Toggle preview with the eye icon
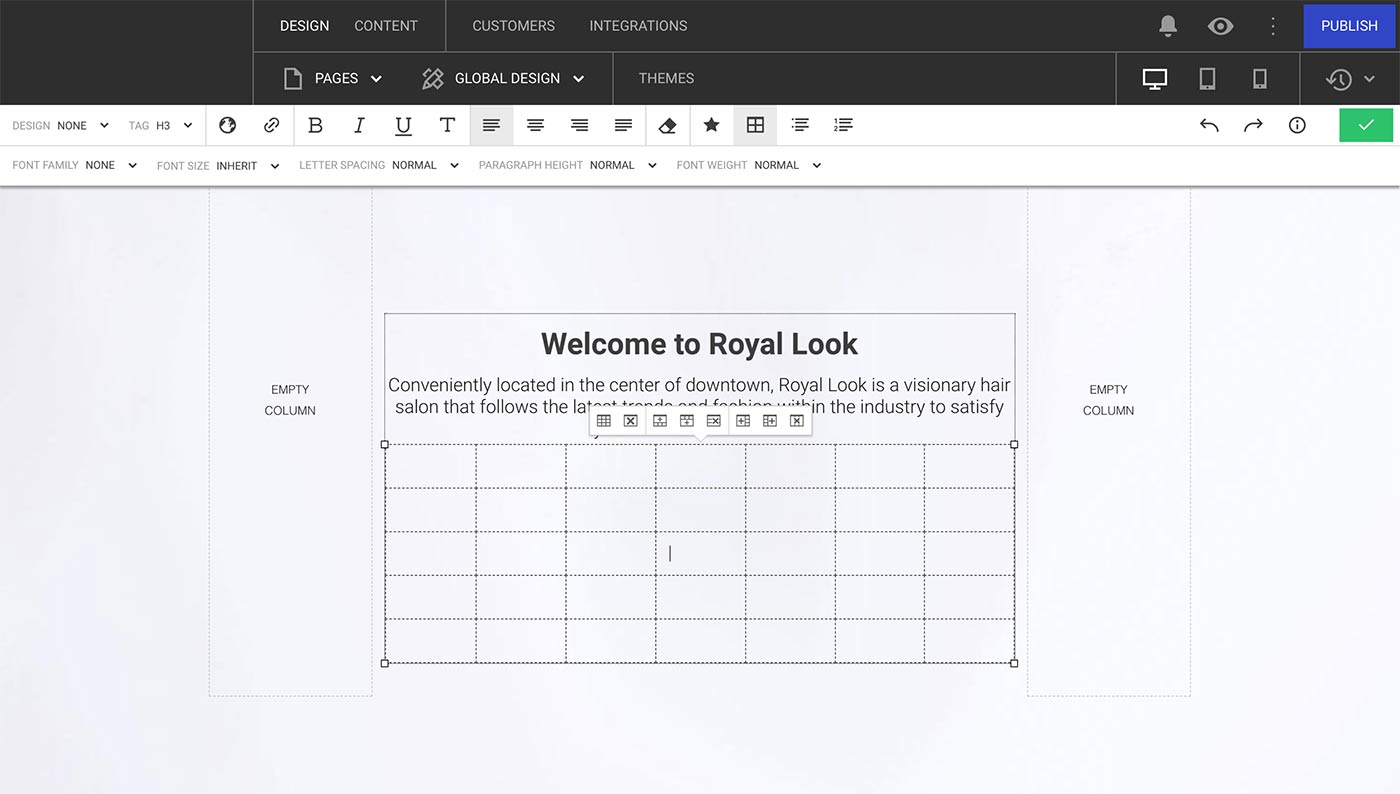The image size is (1400, 794). (x=1220, y=26)
